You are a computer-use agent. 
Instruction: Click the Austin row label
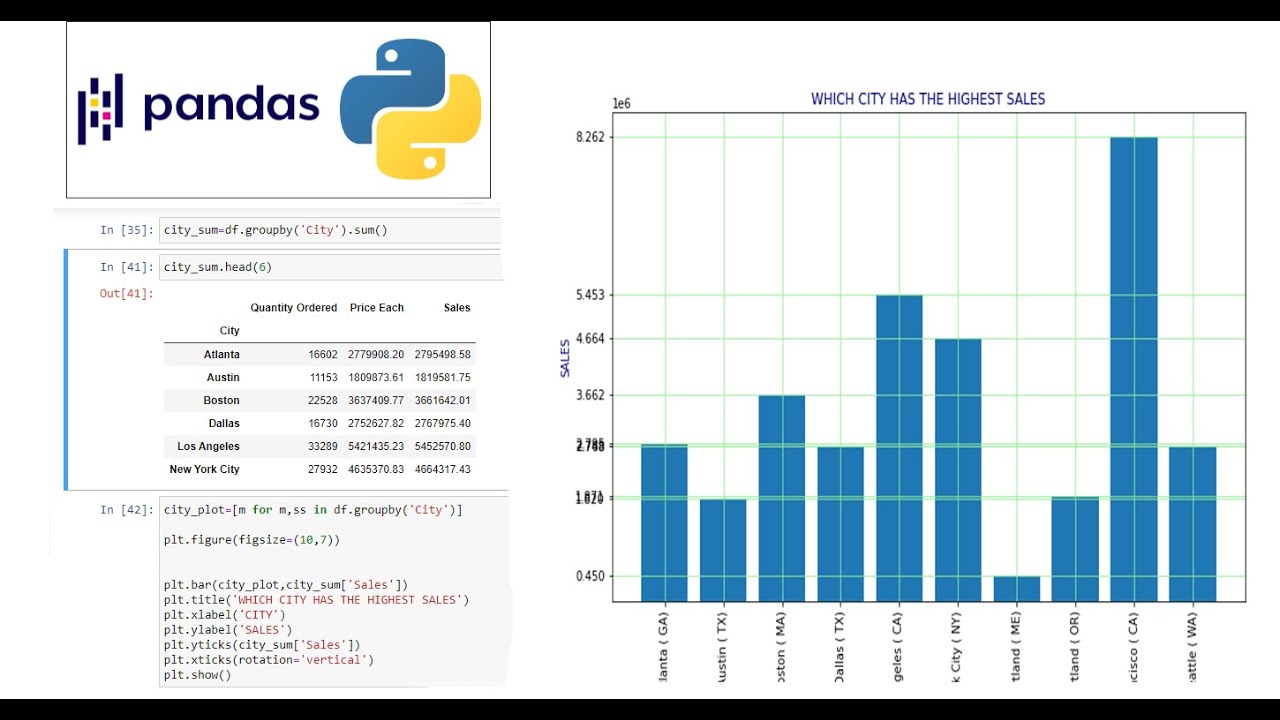point(223,378)
